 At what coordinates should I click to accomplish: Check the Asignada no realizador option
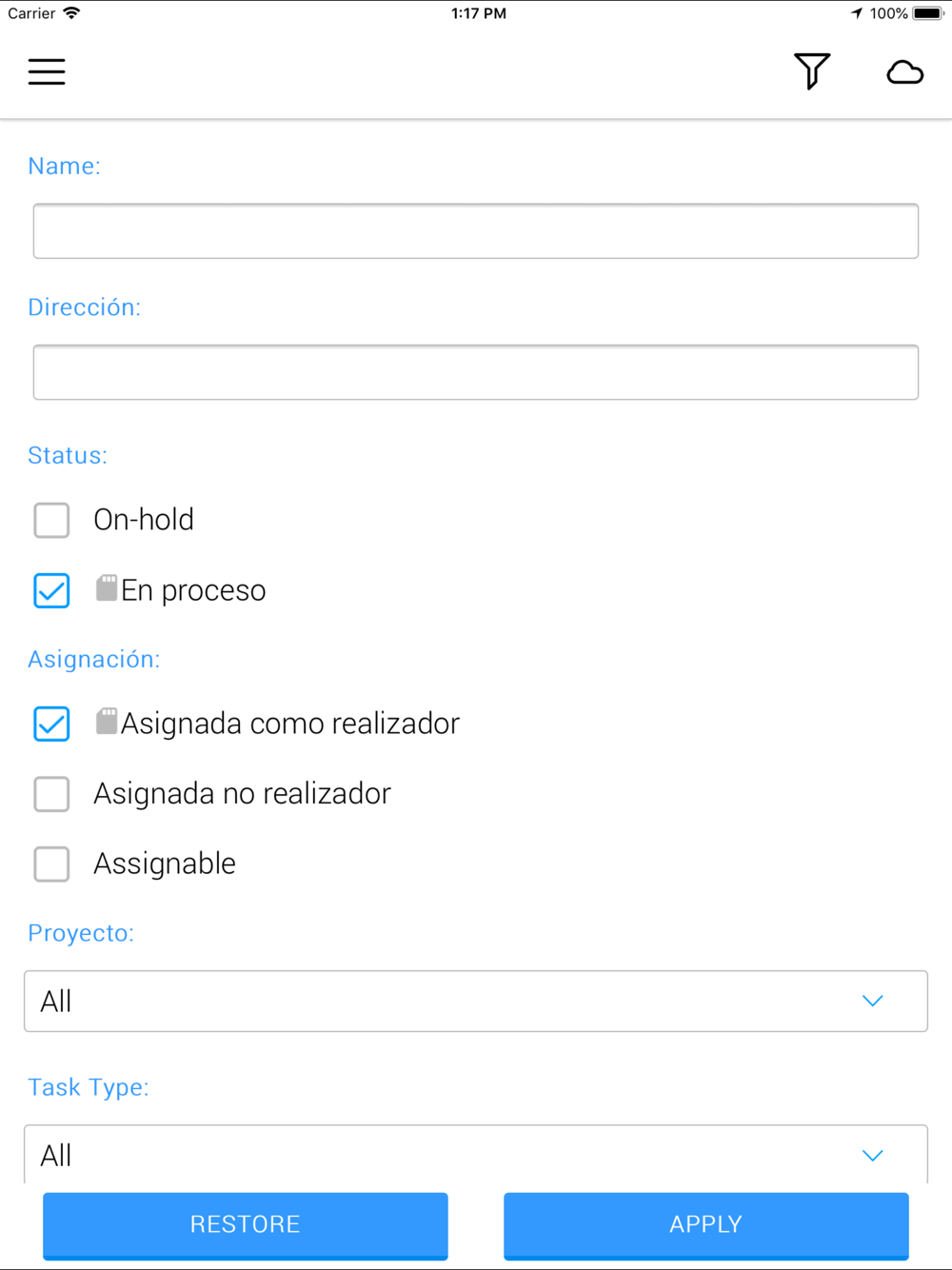pyautogui.click(x=51, y=793)
